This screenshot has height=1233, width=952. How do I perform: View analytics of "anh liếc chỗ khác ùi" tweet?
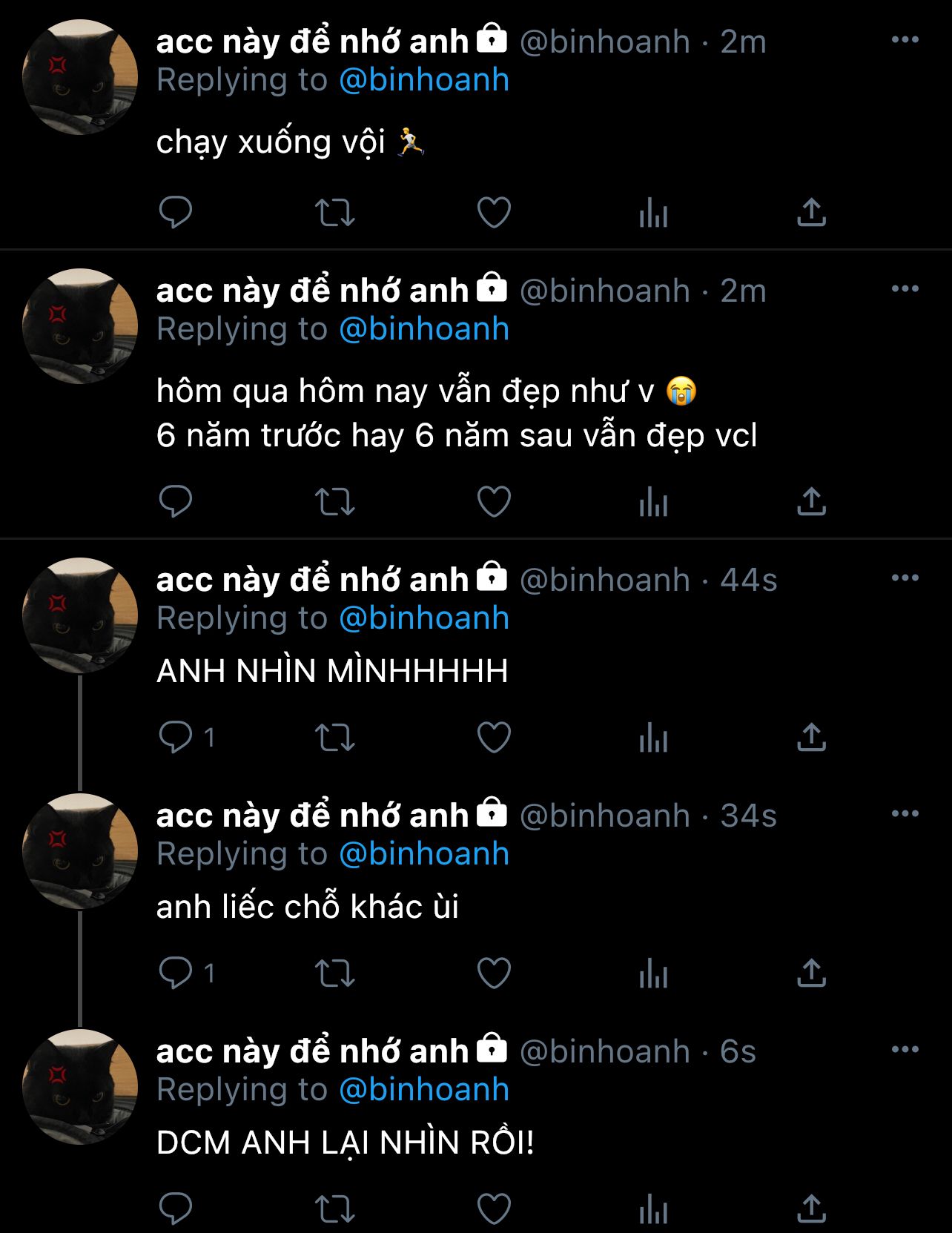pyautogui.click(x=653, y=973)
